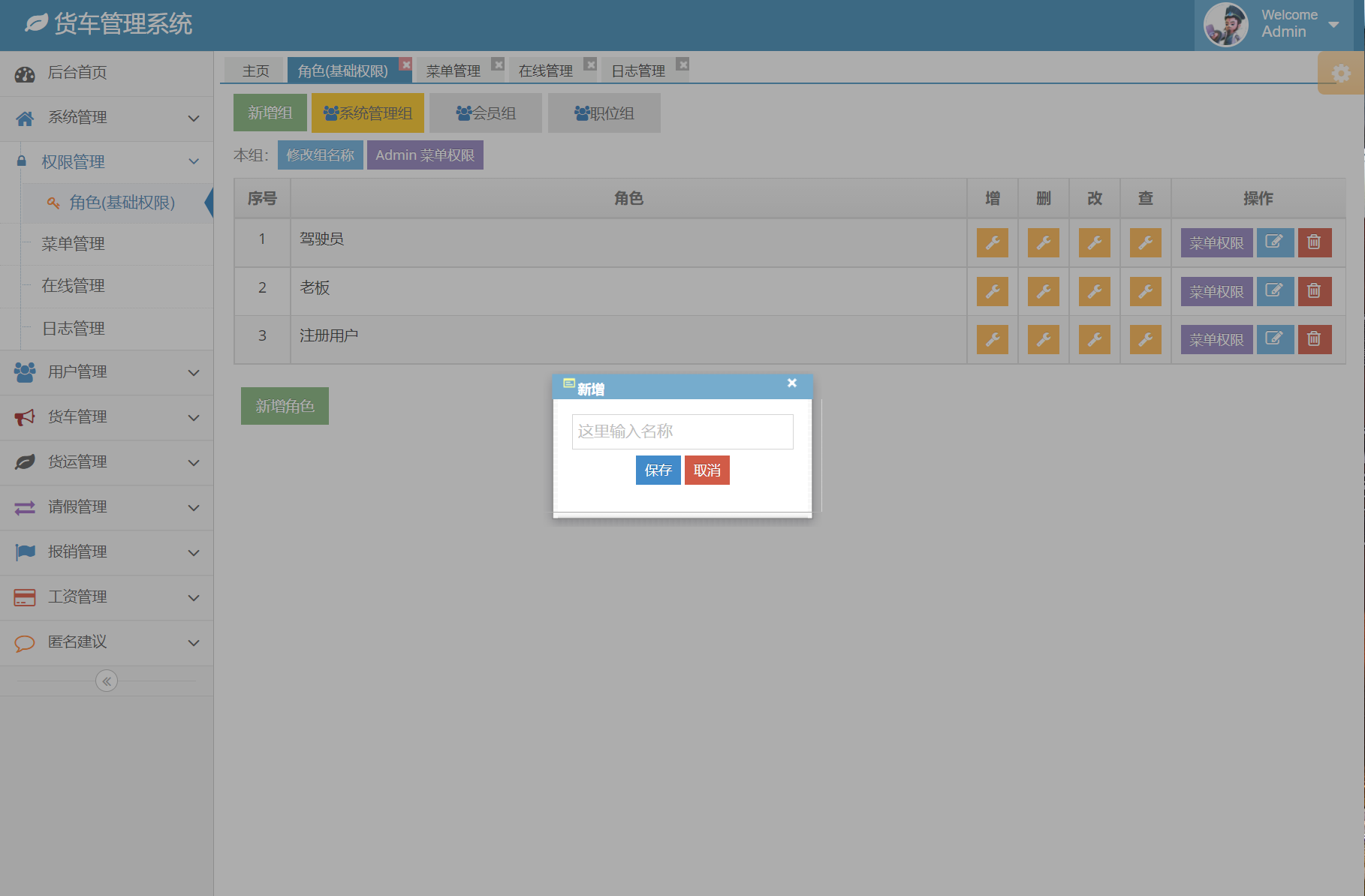Click the 新增角色 button
The width and height of the screenshot is (1365, 896).
pos(285,406)
